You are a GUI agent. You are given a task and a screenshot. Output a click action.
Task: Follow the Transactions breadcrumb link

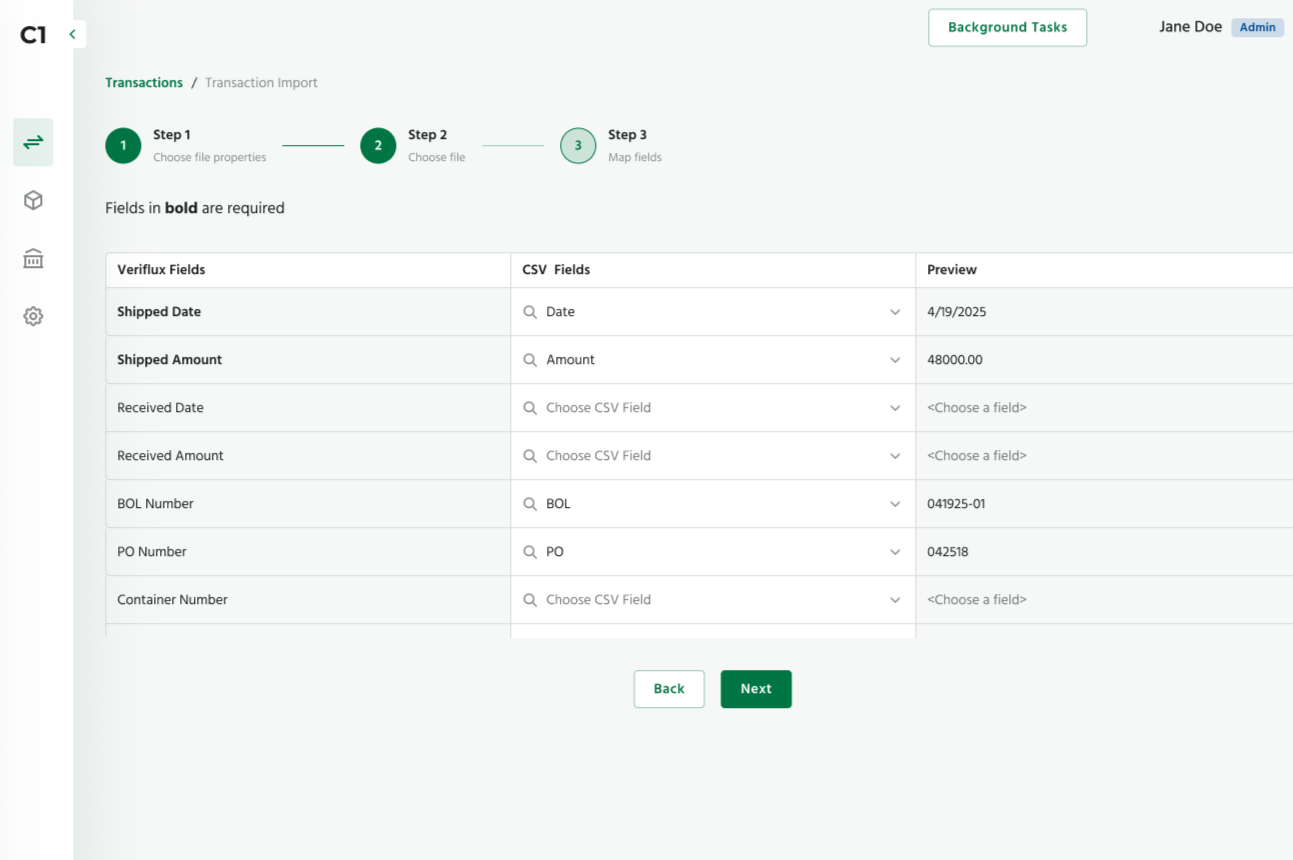[x=144, y=83]
